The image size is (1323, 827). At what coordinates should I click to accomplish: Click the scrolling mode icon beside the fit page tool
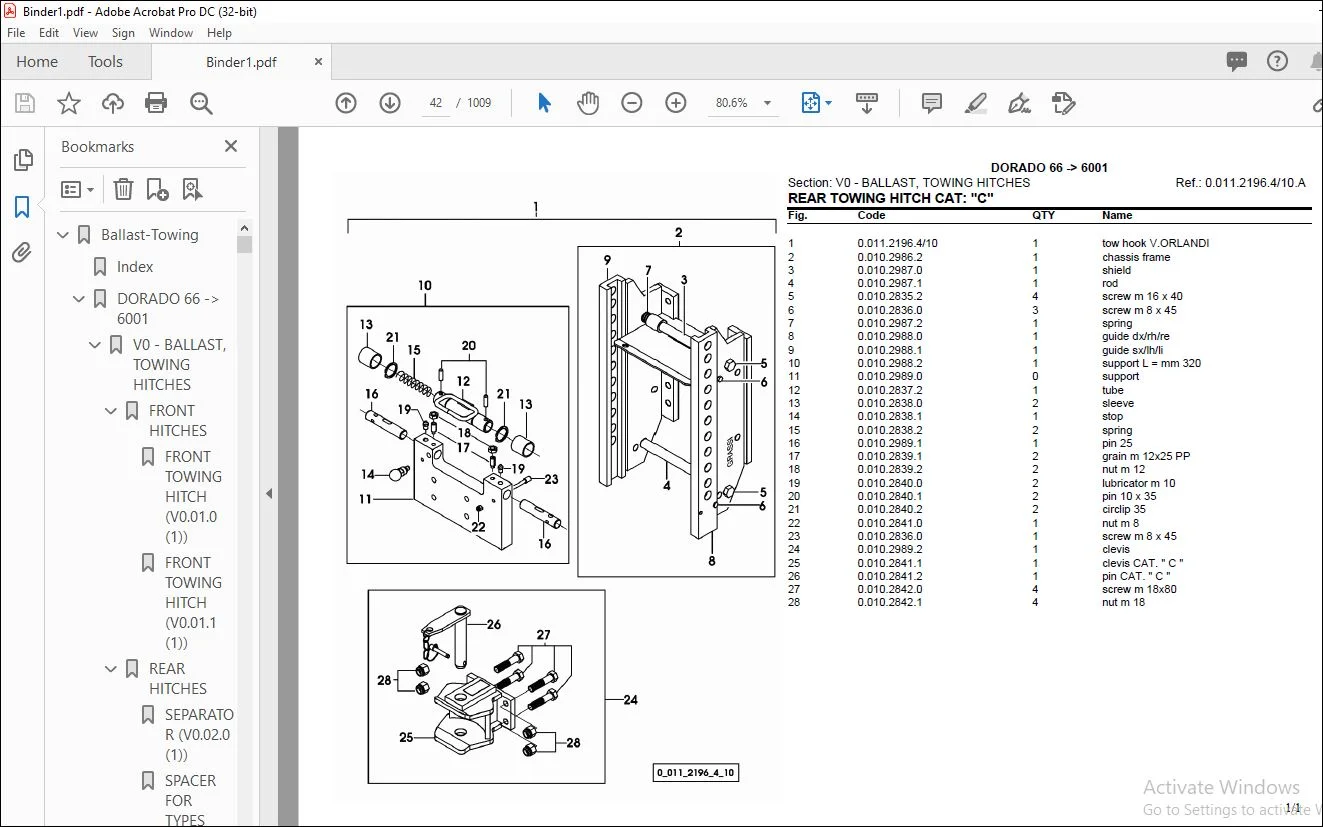[867, 103]
